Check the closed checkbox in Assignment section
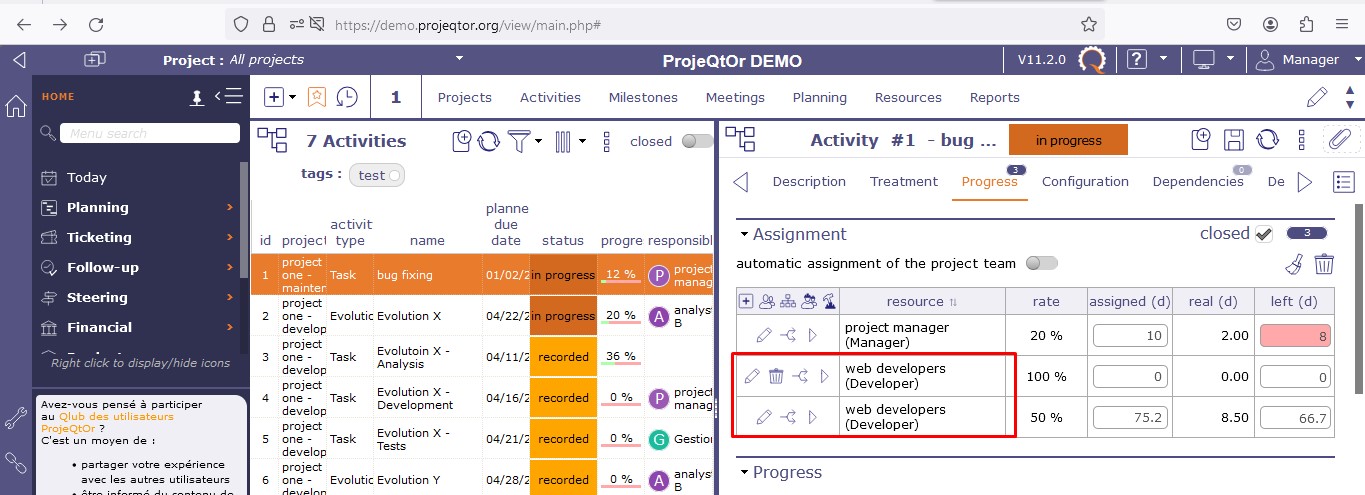 (1264, 234)
